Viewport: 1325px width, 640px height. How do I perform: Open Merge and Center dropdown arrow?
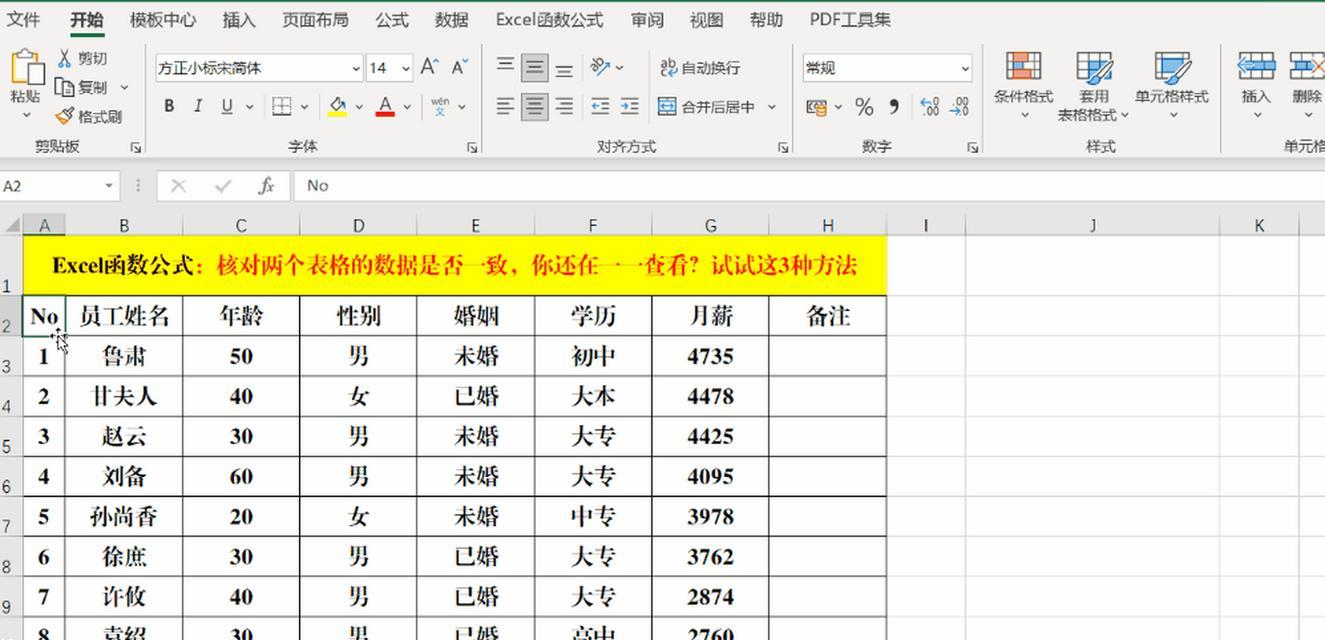[772, 106]
